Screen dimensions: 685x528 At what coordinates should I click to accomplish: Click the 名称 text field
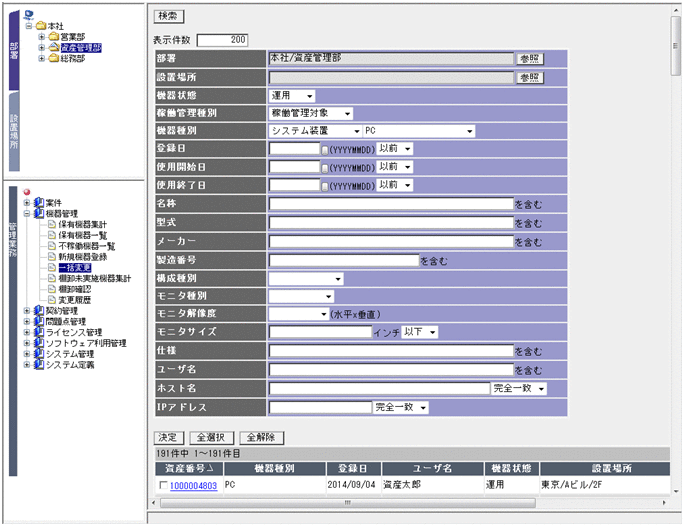[x=391, y=204]
